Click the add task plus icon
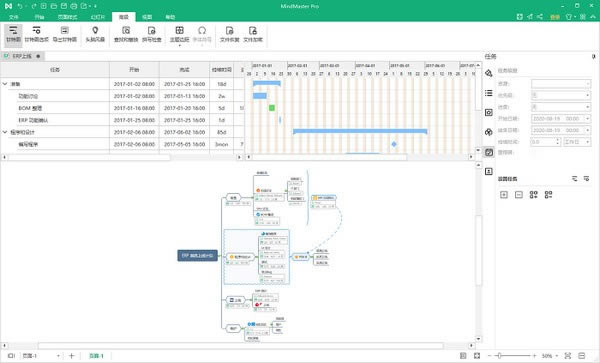The width and height of the screenshot is (600, 363). [504, 195]
